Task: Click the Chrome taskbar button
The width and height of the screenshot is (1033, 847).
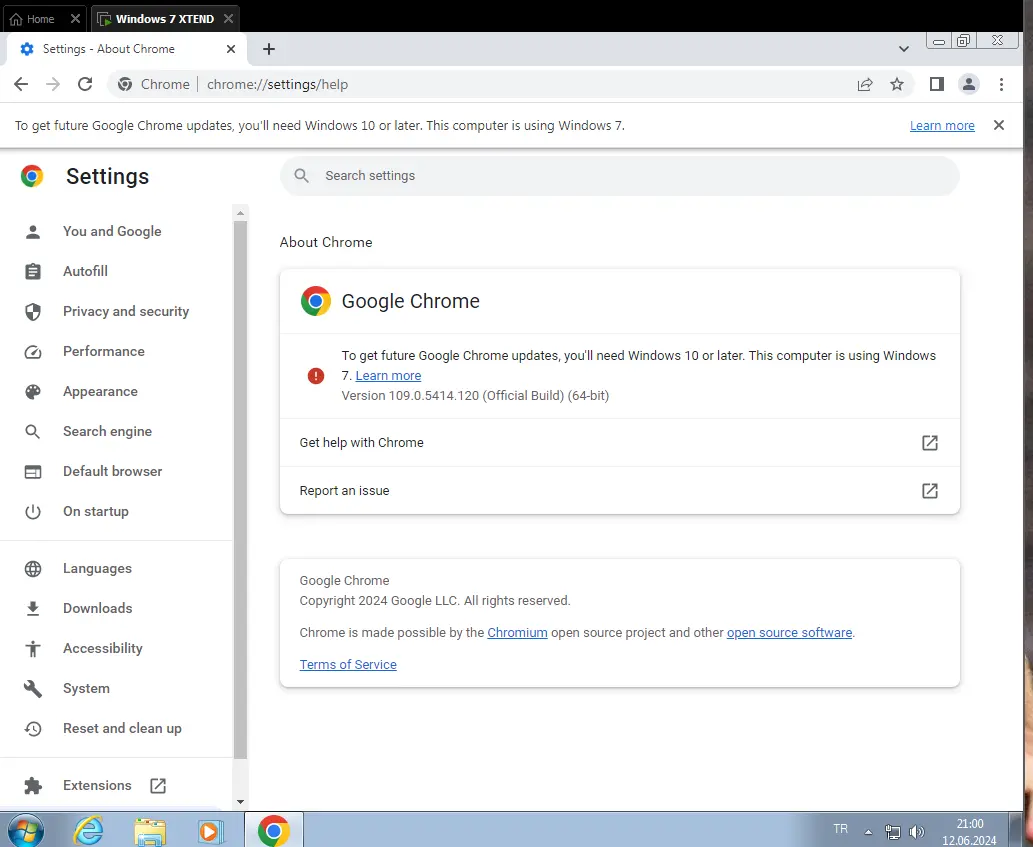Action: click(274, 830)
